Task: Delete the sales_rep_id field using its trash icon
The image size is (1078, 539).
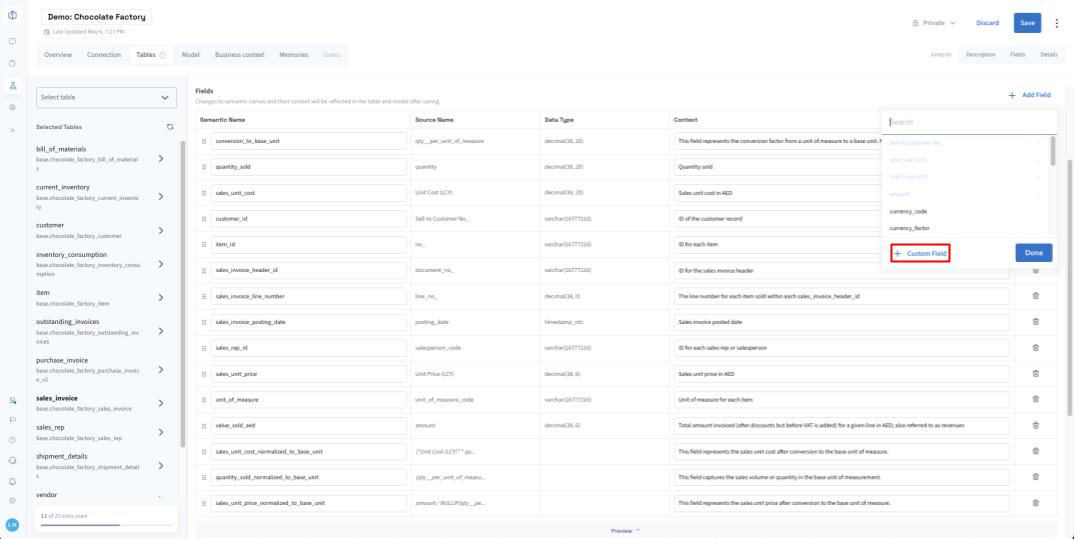Action: pyautogui.click(x=1035, y=347)
